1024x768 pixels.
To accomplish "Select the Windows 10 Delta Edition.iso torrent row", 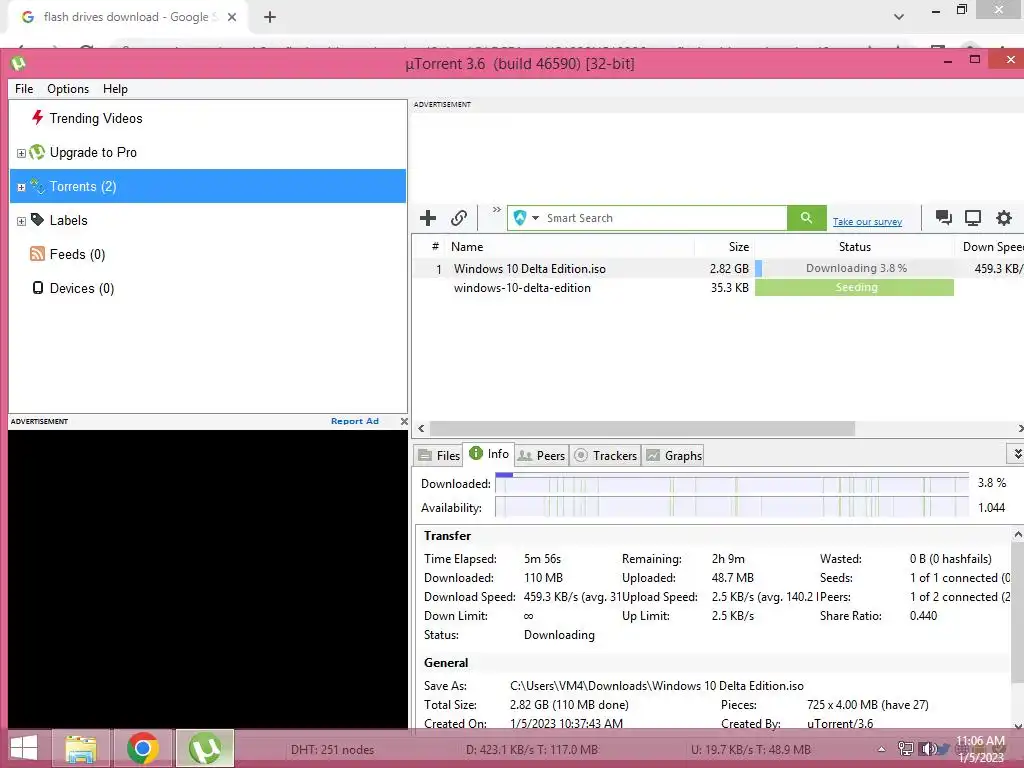I will pyautogui.click(x=717, y=268).
